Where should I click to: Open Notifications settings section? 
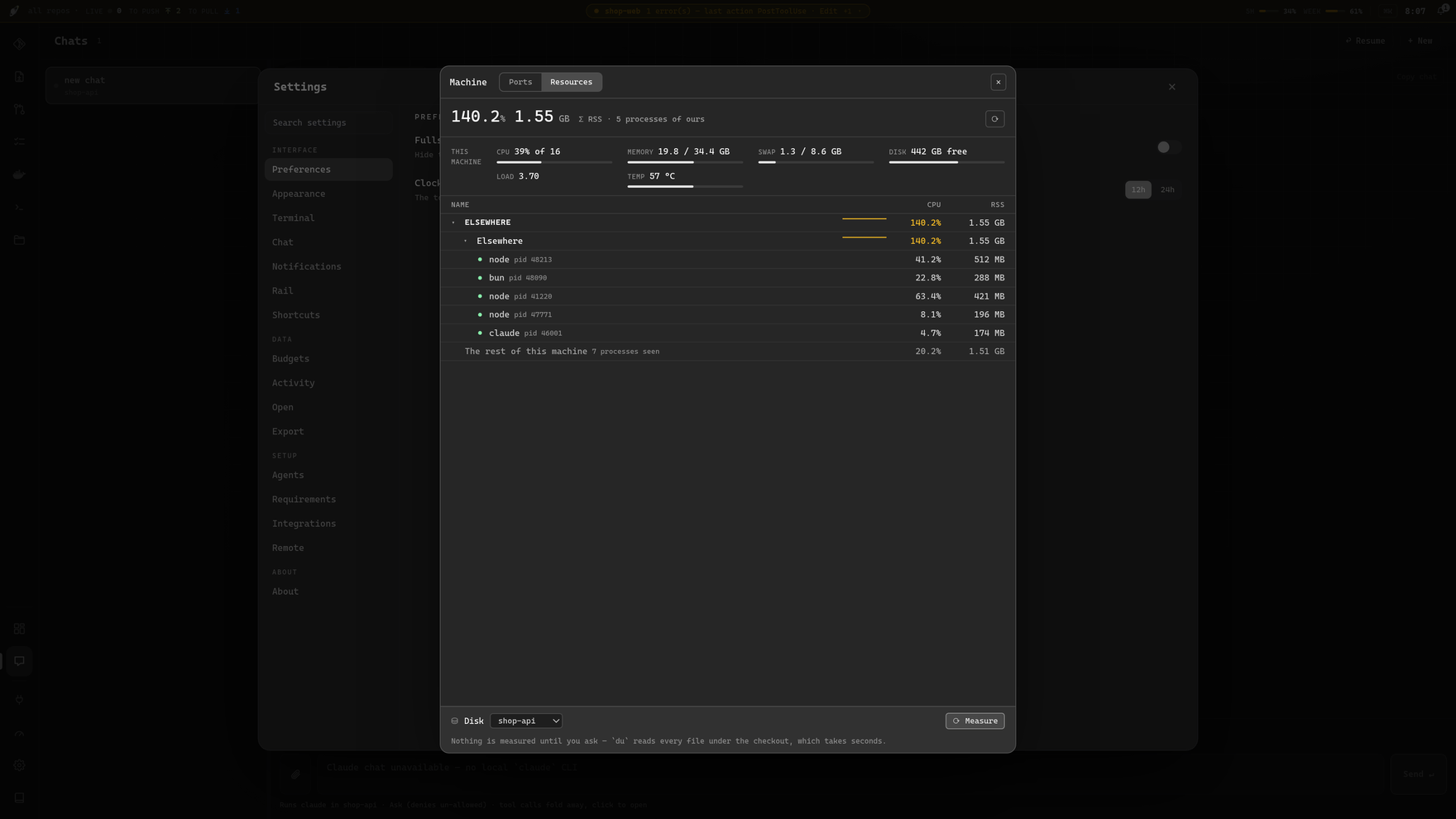tap(328, 266)
